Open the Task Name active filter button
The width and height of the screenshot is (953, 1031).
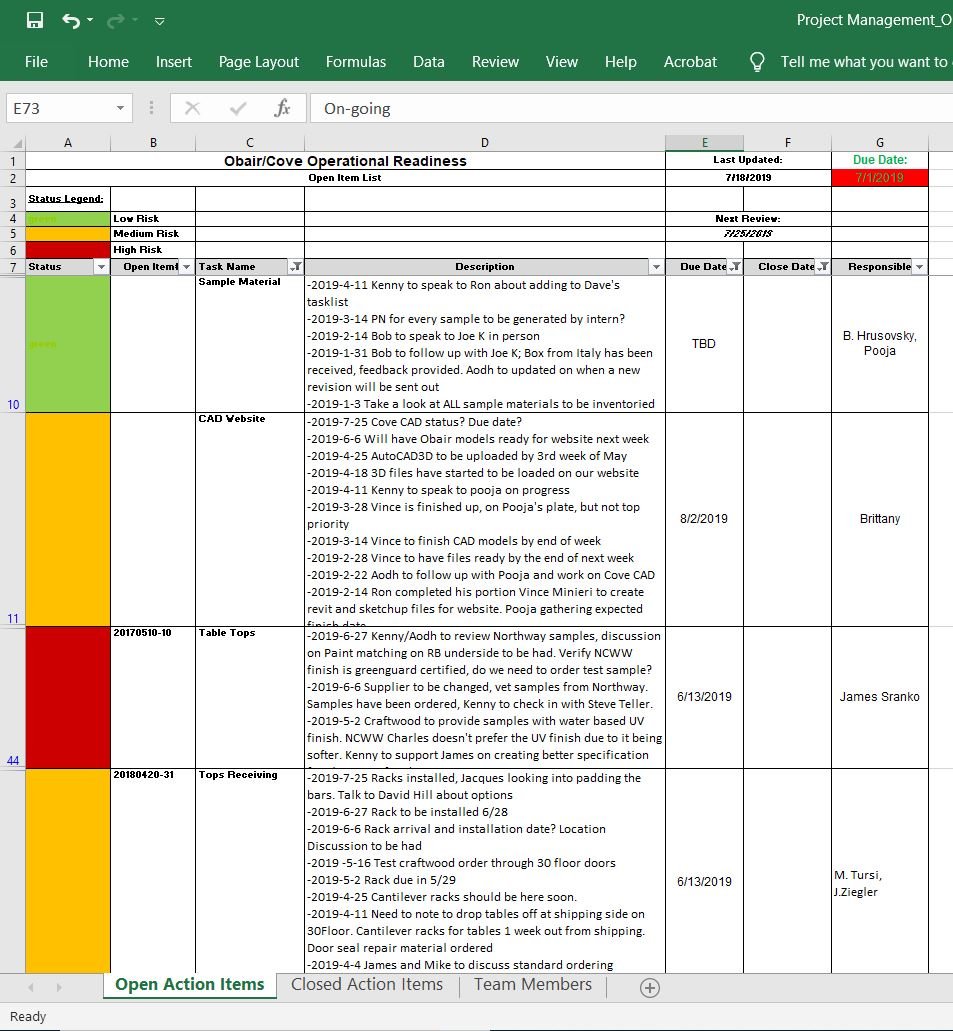click(x=296, y=267)
